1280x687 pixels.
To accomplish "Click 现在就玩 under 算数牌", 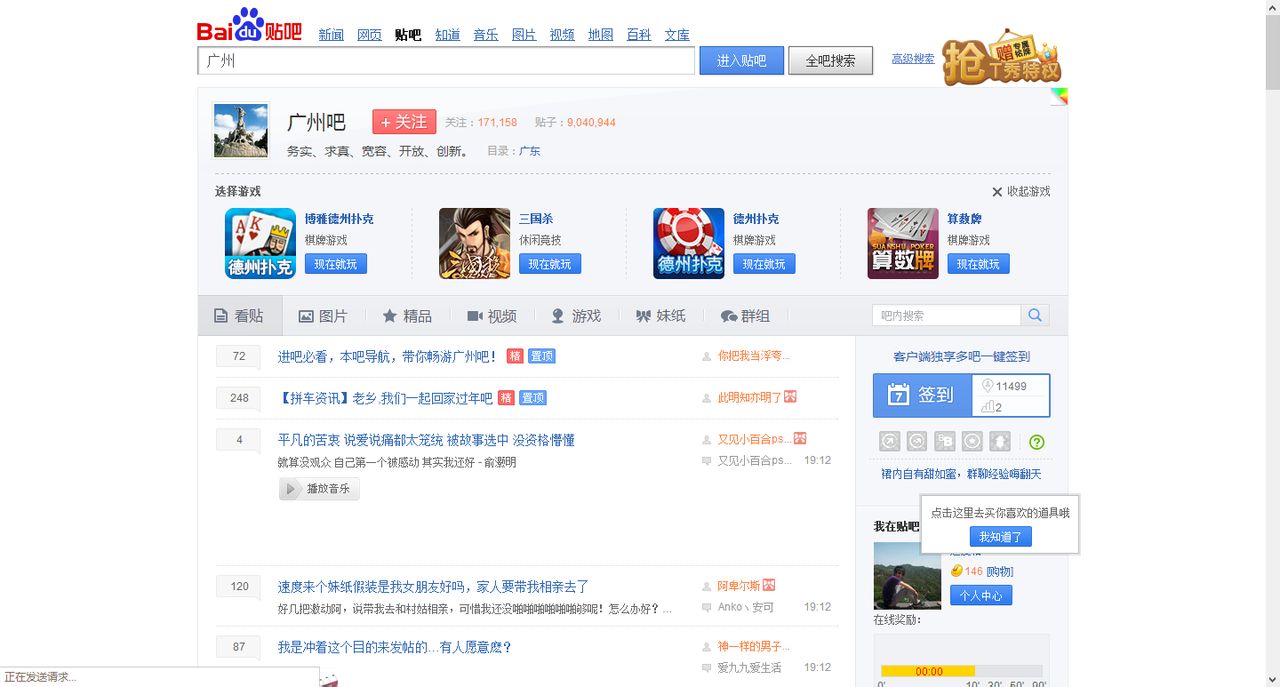I will point(978,264).
